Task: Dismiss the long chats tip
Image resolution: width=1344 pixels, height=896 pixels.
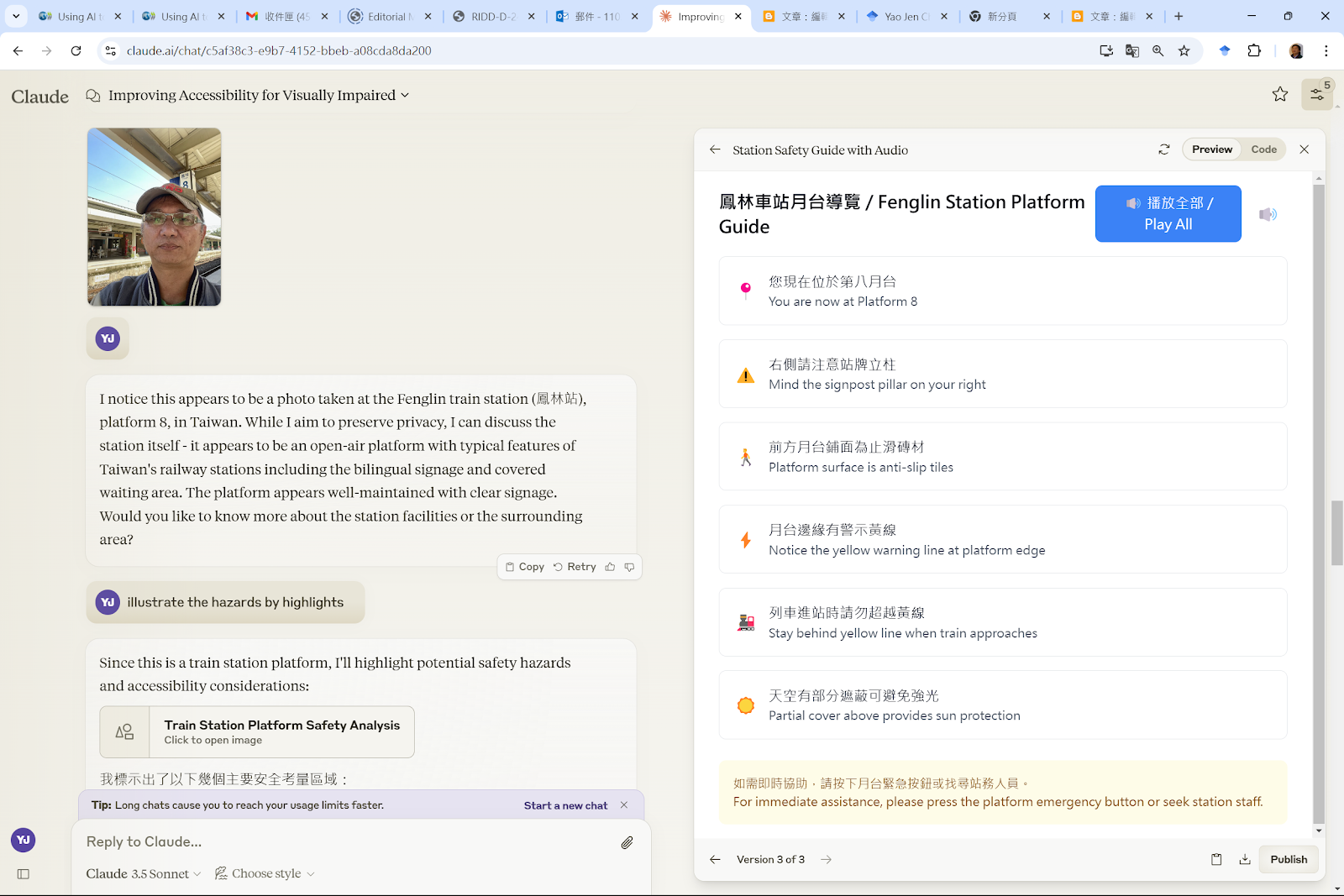Action: 624,804
